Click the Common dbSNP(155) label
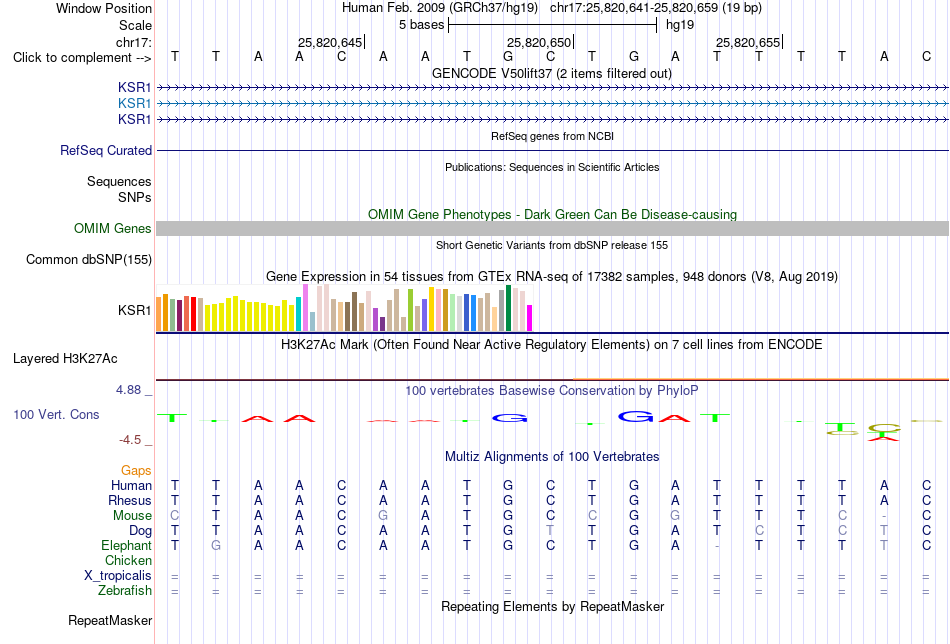The width and height of the screenshot is (950, 644). click(x=88, y=259)
